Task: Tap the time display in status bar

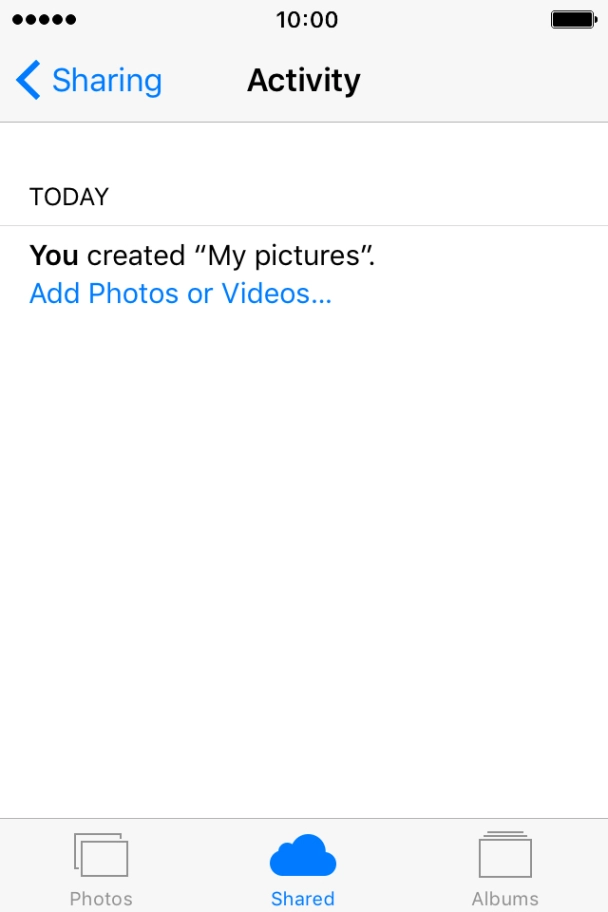Action: coord(304,18)
